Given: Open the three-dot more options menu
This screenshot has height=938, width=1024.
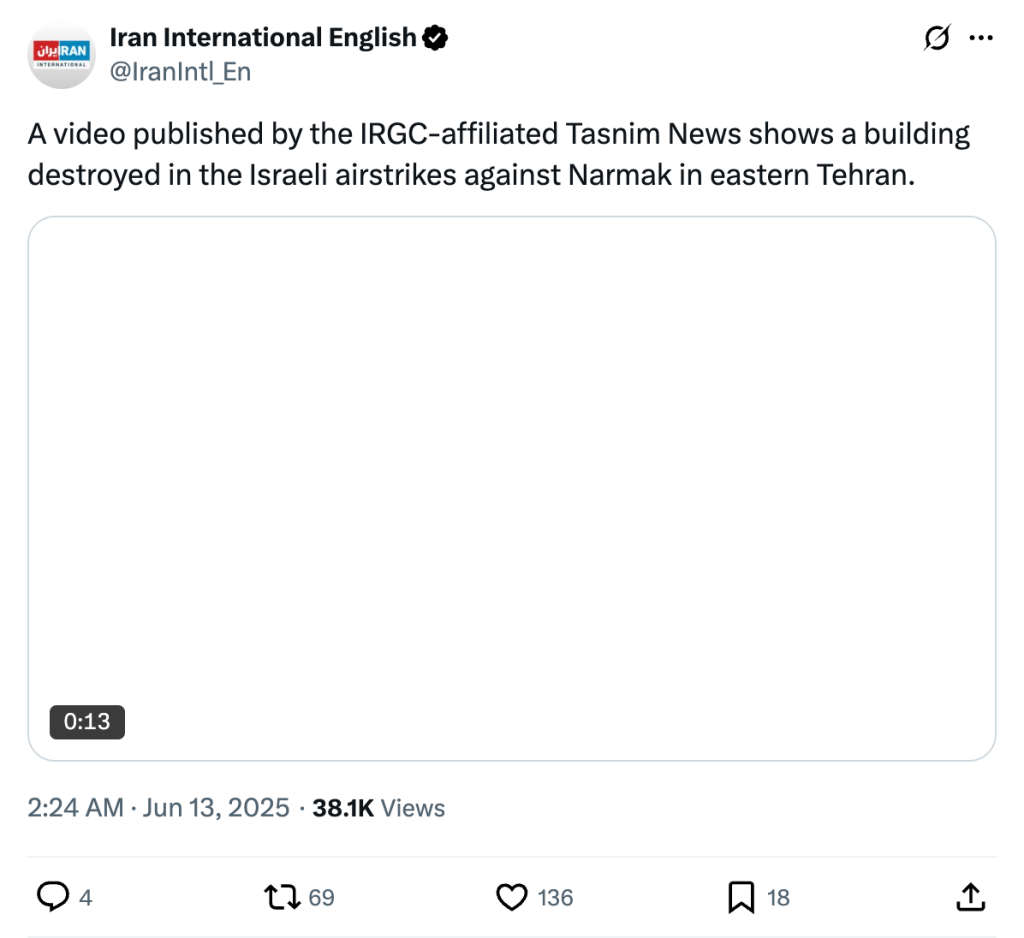Looking at the screenshot, I should pos(981,38).
